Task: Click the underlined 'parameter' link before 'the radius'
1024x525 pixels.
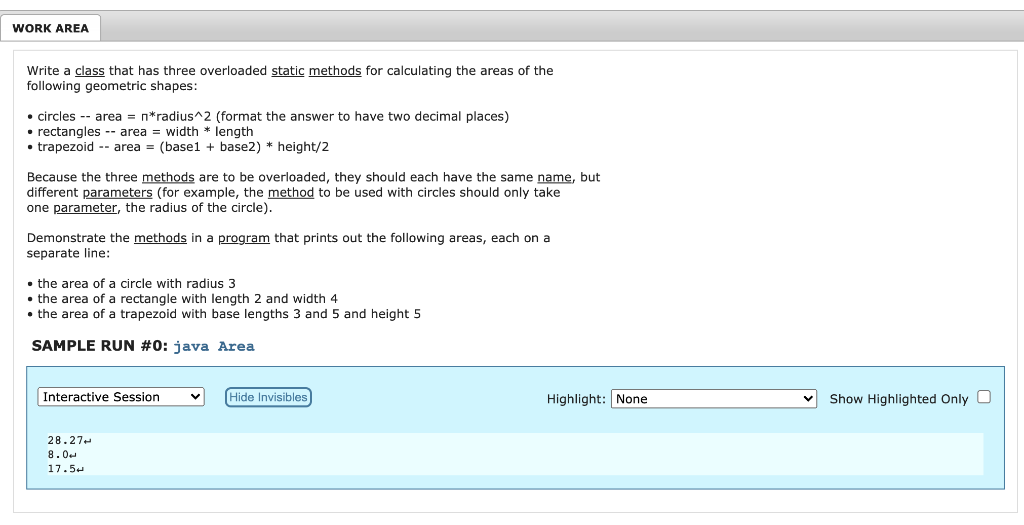Action: pos(85,208)
